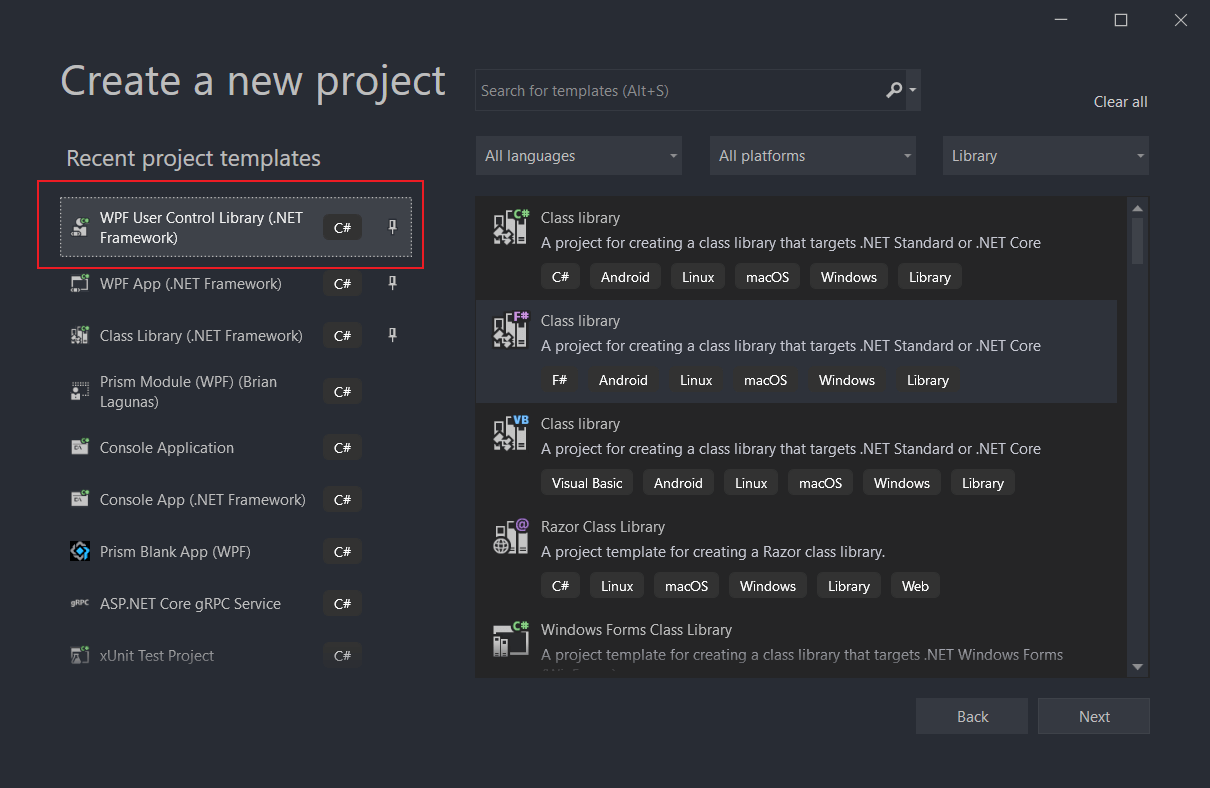The width and height of the screenshot is (1210, 788).
Task: Click the Prism Blank App (WPF) icon
Action: (x=80, y=552)
